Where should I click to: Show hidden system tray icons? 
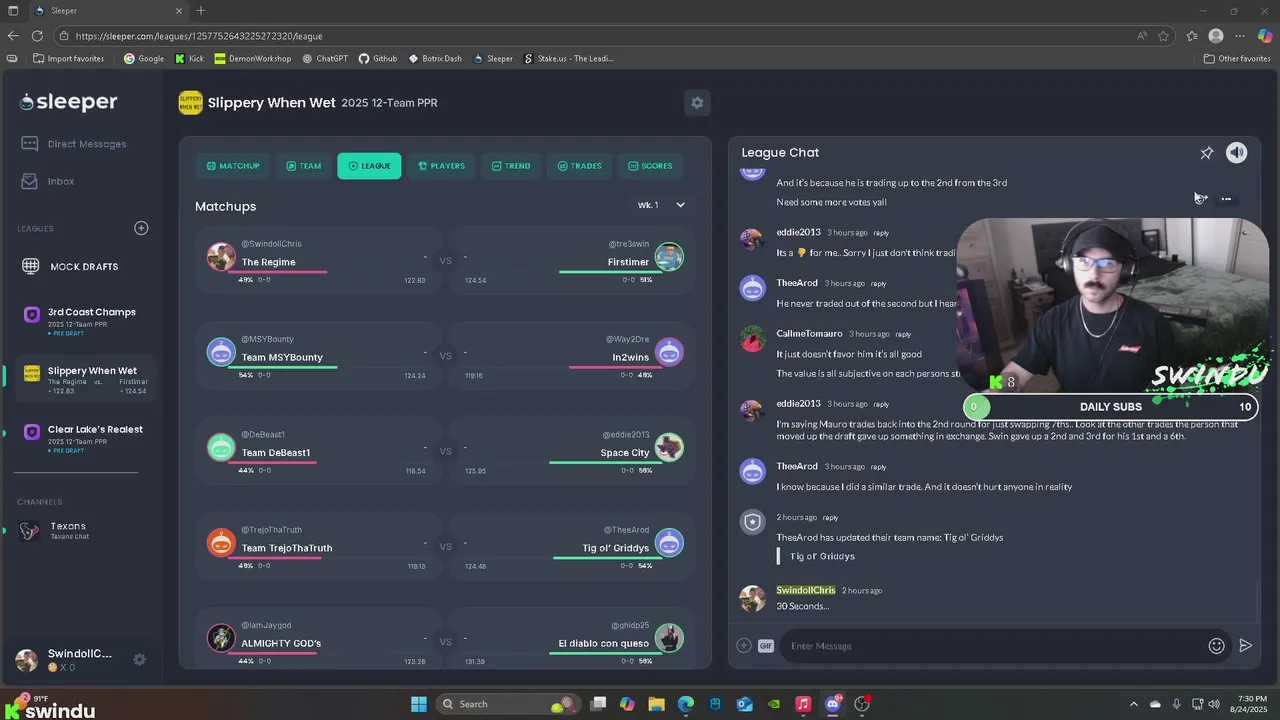1136,704
